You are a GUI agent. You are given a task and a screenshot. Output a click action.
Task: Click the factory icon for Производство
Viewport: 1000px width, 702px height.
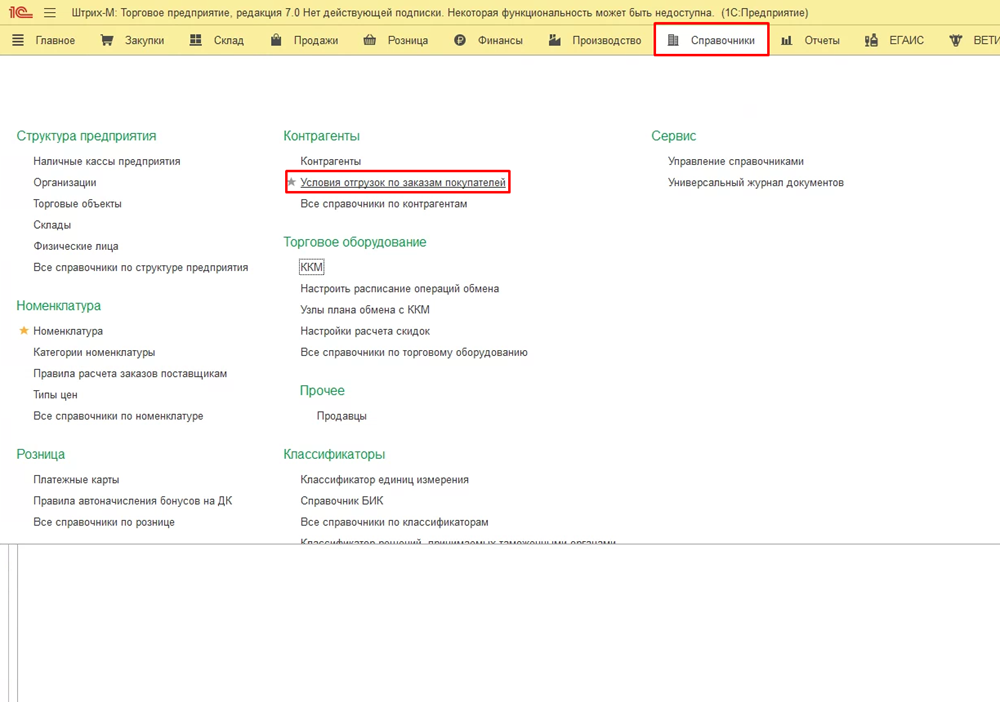(555, 41)
